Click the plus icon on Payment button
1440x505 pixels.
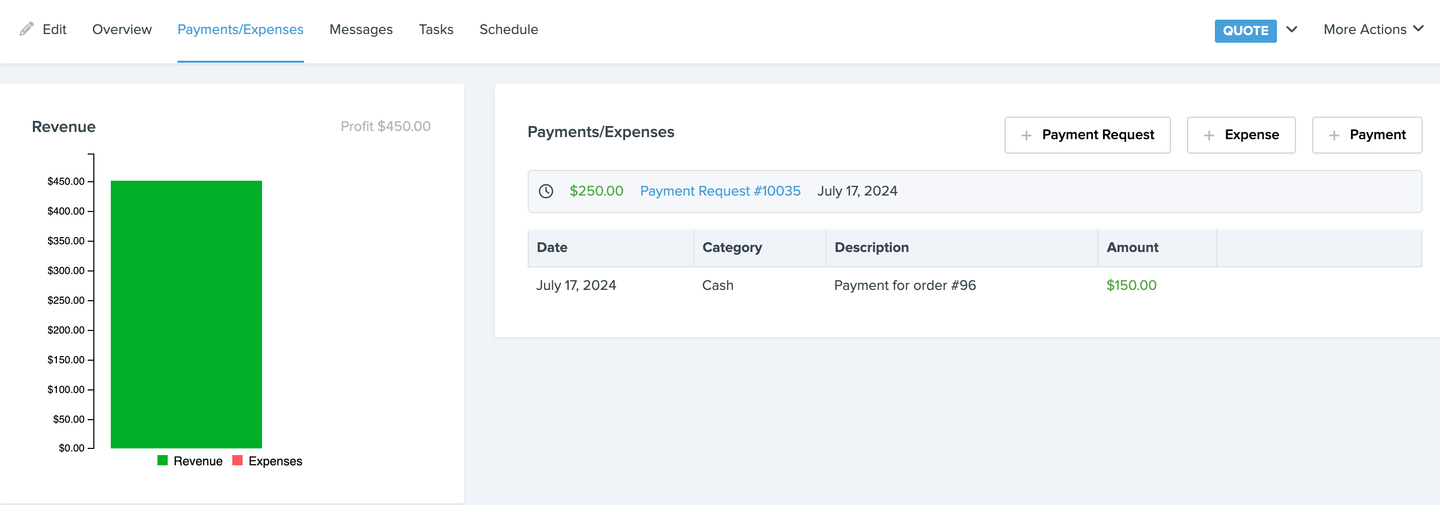[1334, 135]
